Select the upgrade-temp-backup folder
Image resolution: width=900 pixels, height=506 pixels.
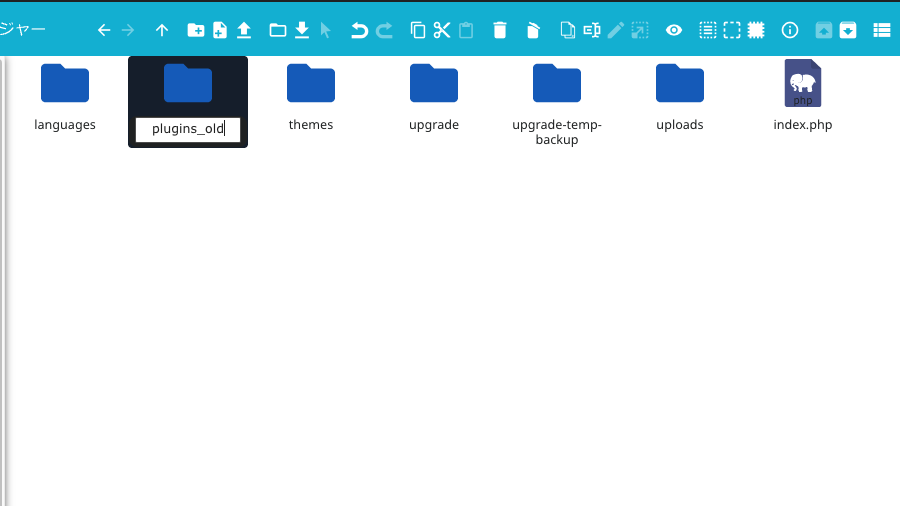(x=557, y=103)
